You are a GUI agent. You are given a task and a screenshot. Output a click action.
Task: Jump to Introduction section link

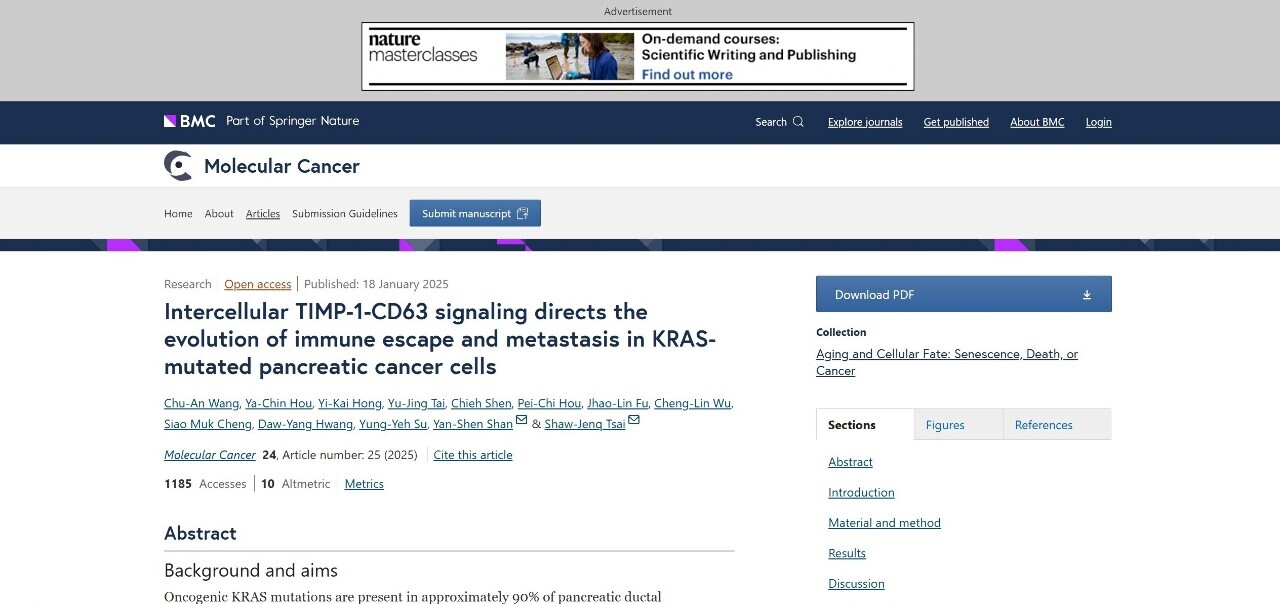pyautogui.click(x=861, y=492)
